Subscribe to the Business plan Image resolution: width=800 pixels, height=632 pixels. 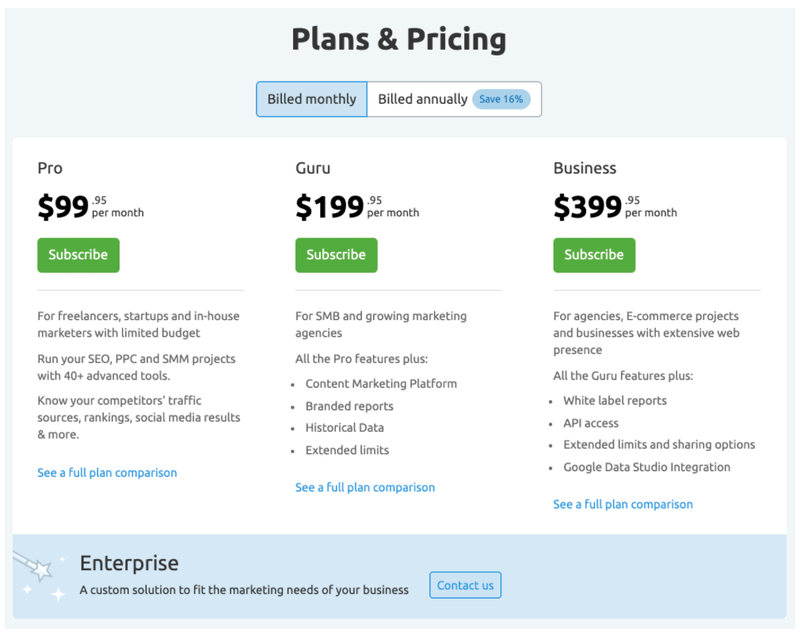(594, 255)
